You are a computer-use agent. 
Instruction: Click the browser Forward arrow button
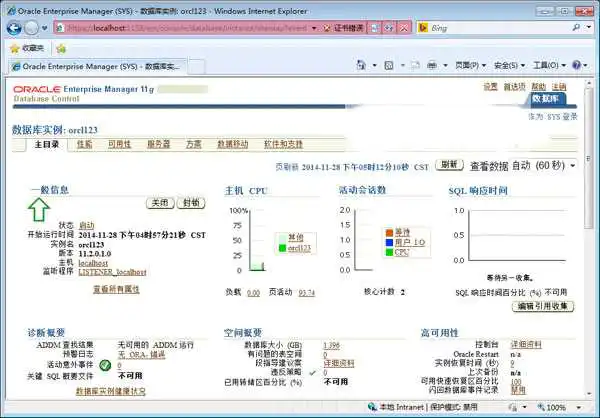pos(31,28)
